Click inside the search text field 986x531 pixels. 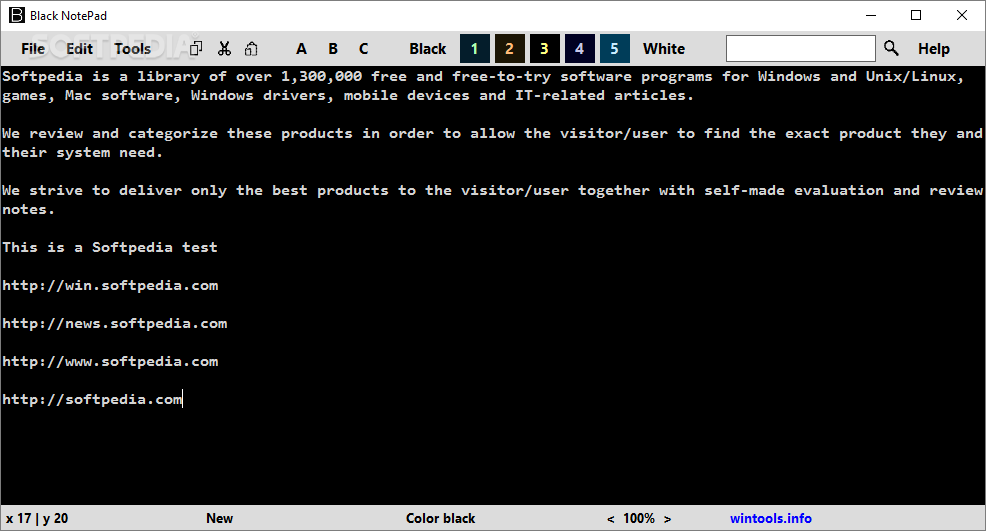[800, 48]
